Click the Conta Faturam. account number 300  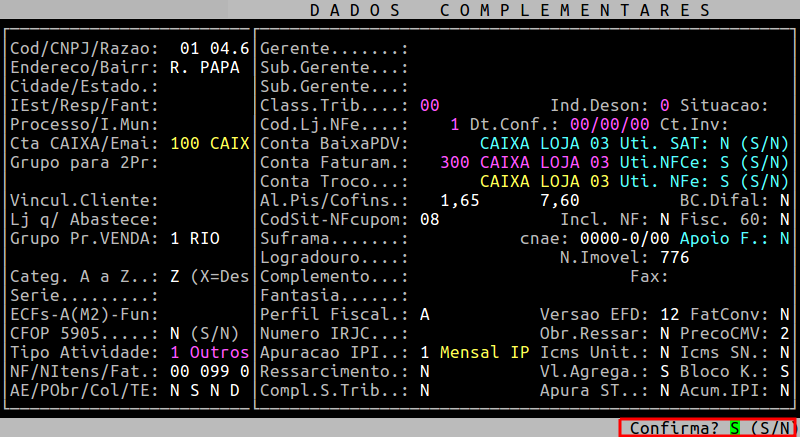[x=455, y=162]
